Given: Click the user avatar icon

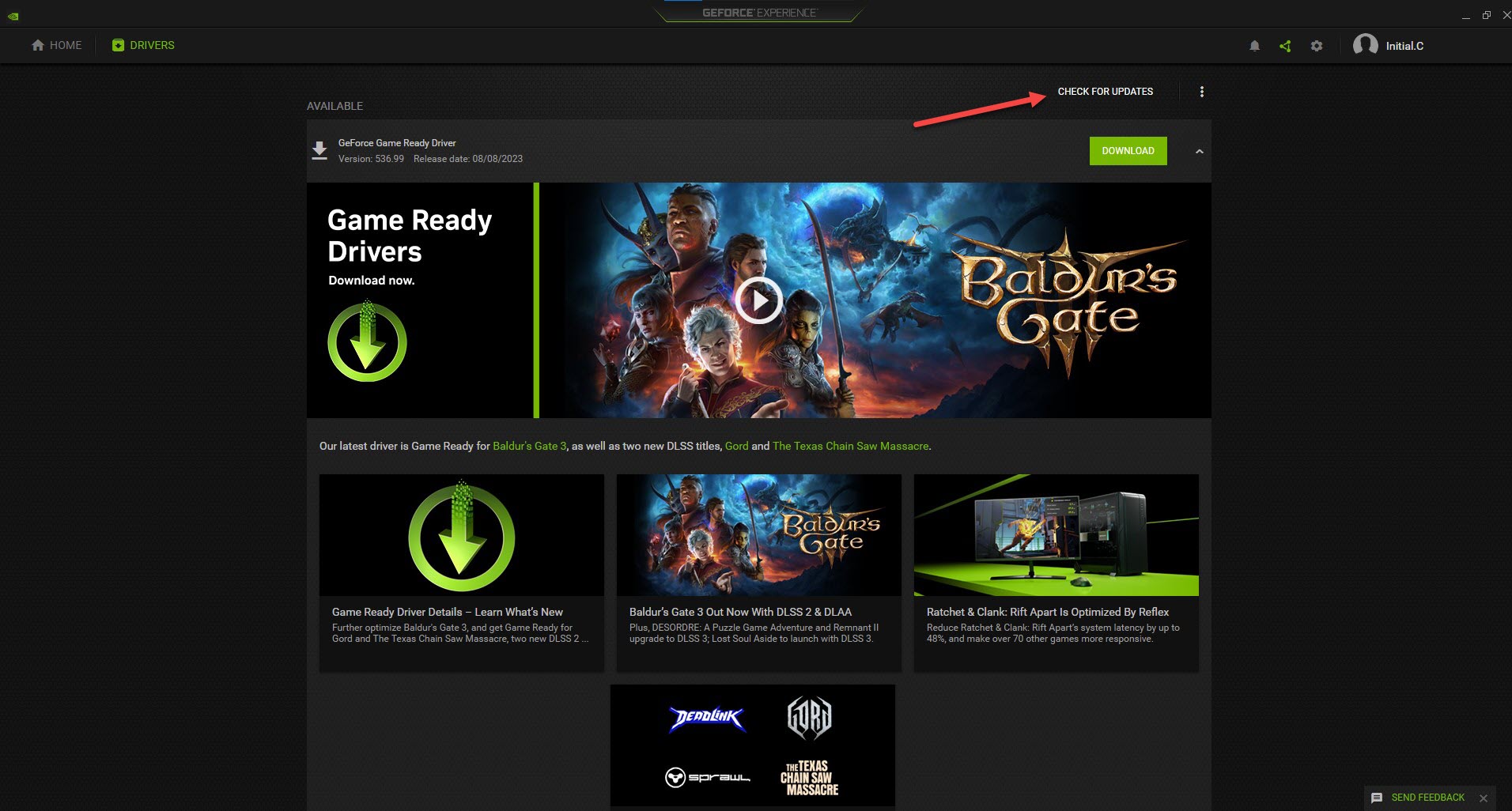Looking at the screenshot, I should 1366,46.
